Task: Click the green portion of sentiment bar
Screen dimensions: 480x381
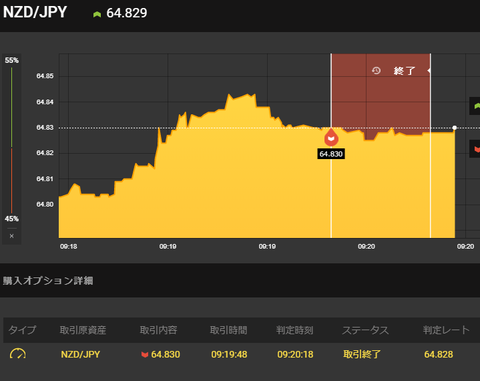Action: [x=11, y=107]
